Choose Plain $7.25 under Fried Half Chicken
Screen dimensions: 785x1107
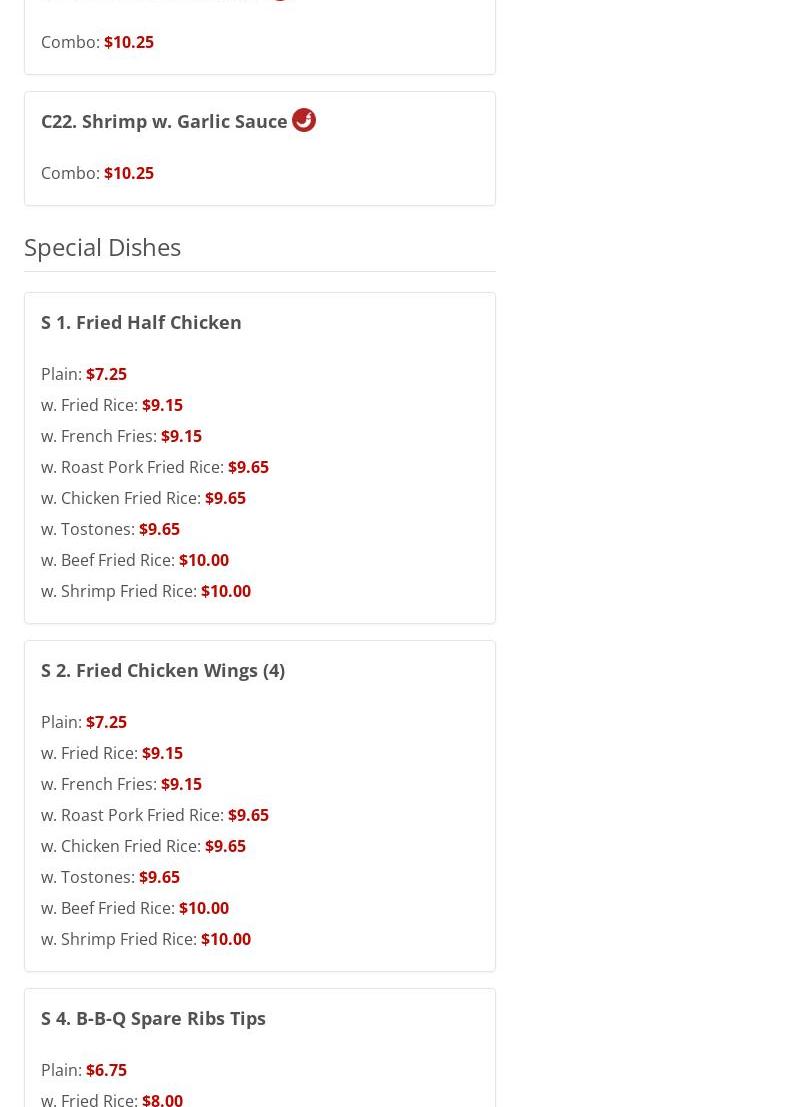click(84, 373)
